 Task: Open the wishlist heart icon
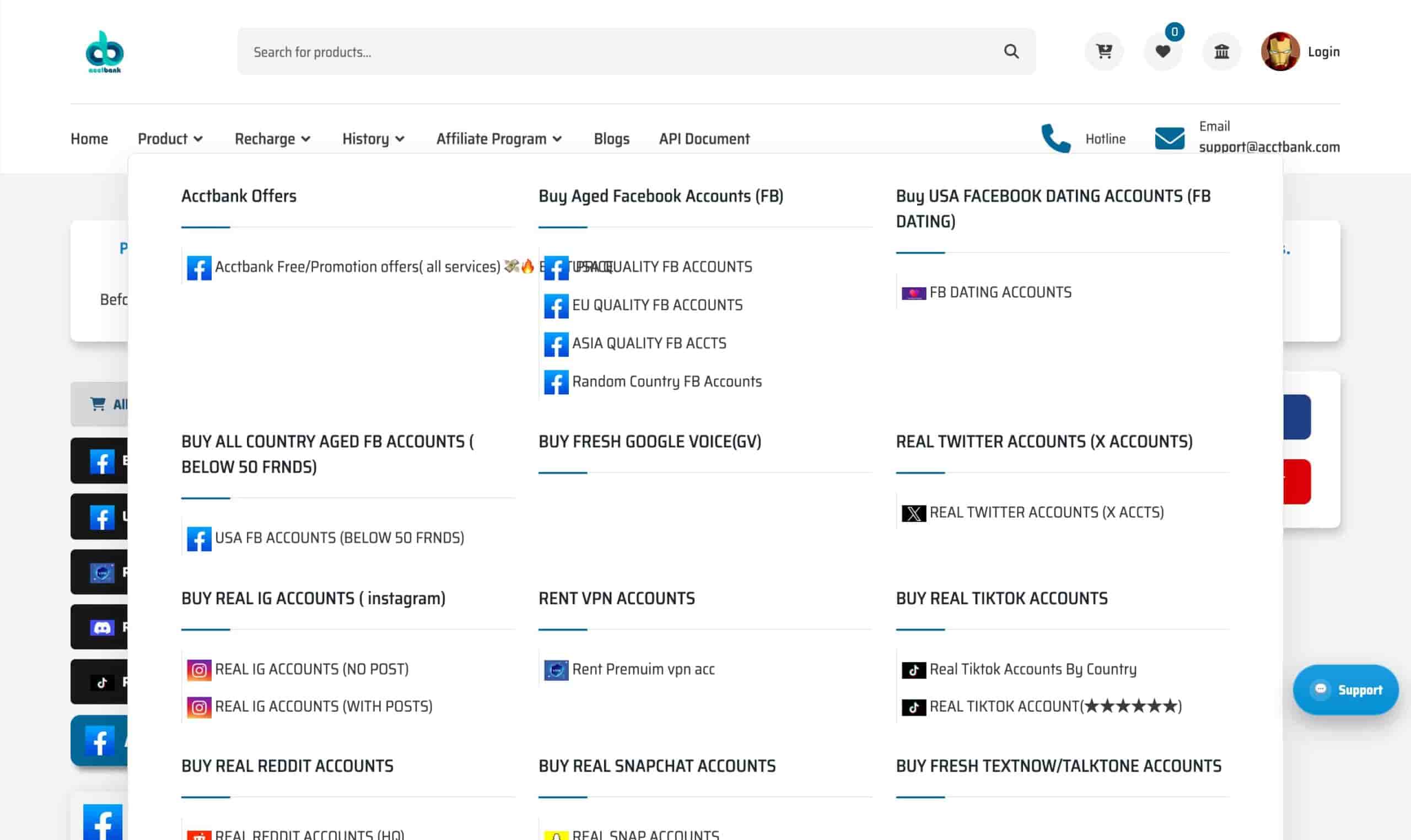coord(1162,51)
